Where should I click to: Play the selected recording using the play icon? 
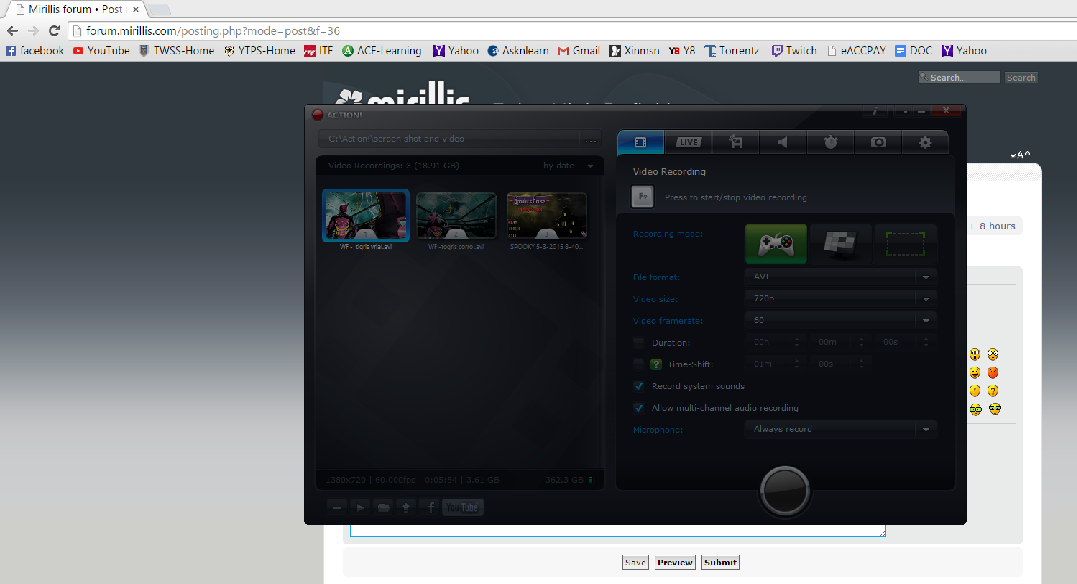(x=361, y=507)
